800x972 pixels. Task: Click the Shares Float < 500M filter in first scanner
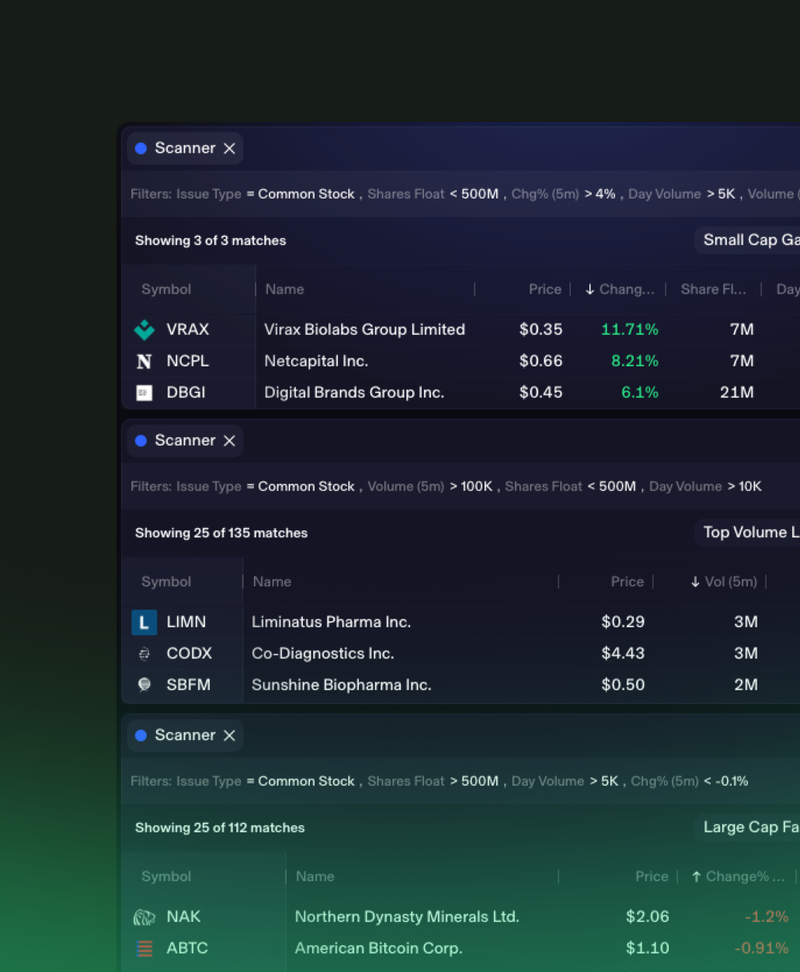point(433,194)
